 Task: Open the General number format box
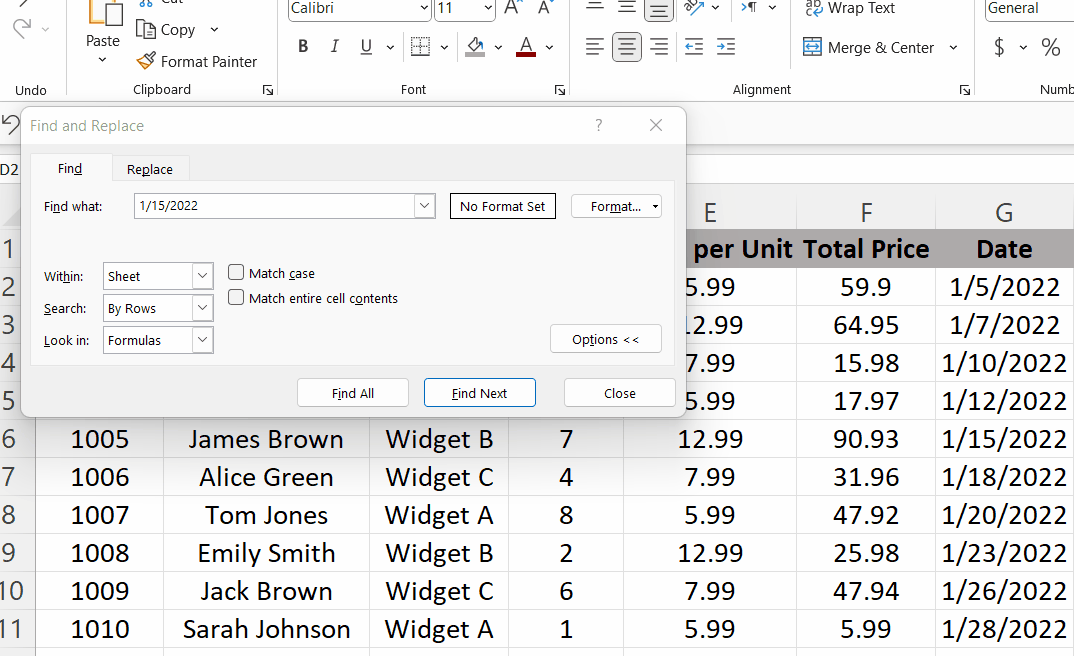click(x=1029, y=8)
